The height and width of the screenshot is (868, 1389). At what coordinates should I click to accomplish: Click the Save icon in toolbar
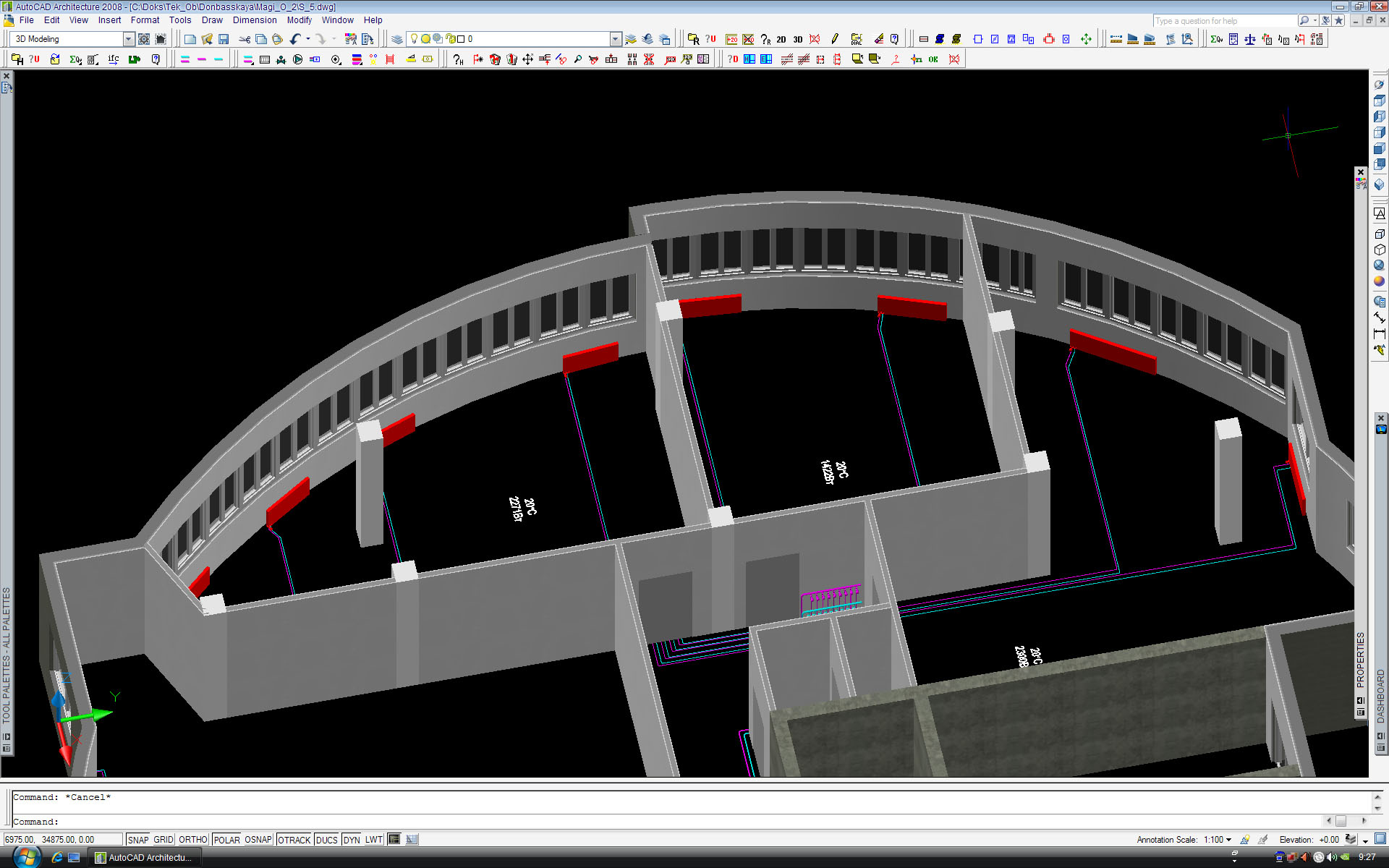[224, 39]
